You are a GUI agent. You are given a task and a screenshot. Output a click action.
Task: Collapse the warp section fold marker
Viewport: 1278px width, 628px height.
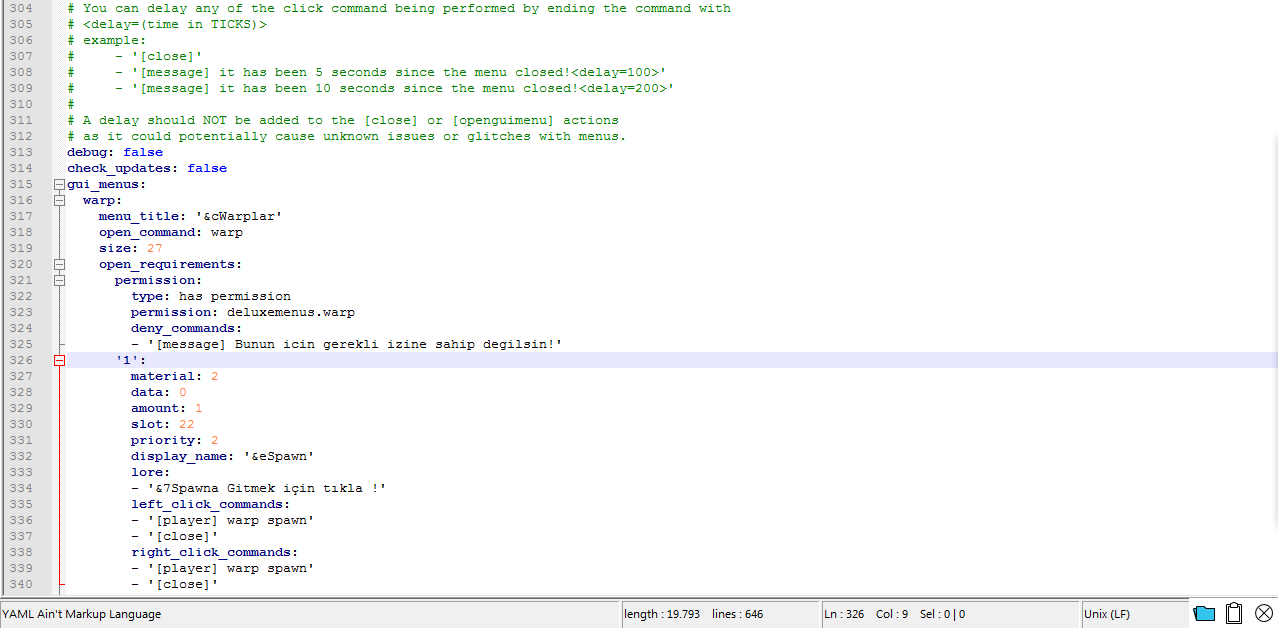(x=59, y=200)
